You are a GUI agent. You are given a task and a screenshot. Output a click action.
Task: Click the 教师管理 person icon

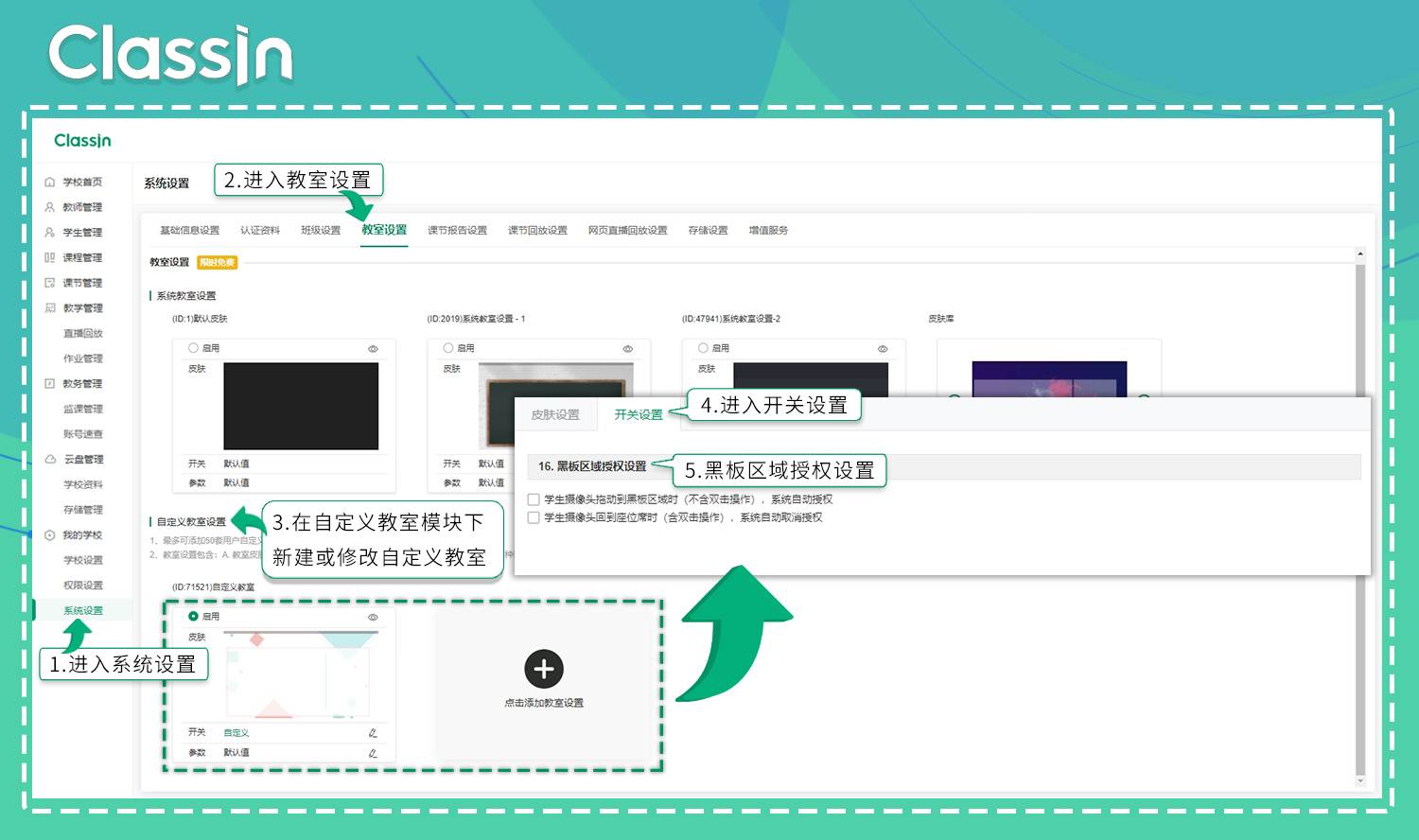click(x=50, y=207)
